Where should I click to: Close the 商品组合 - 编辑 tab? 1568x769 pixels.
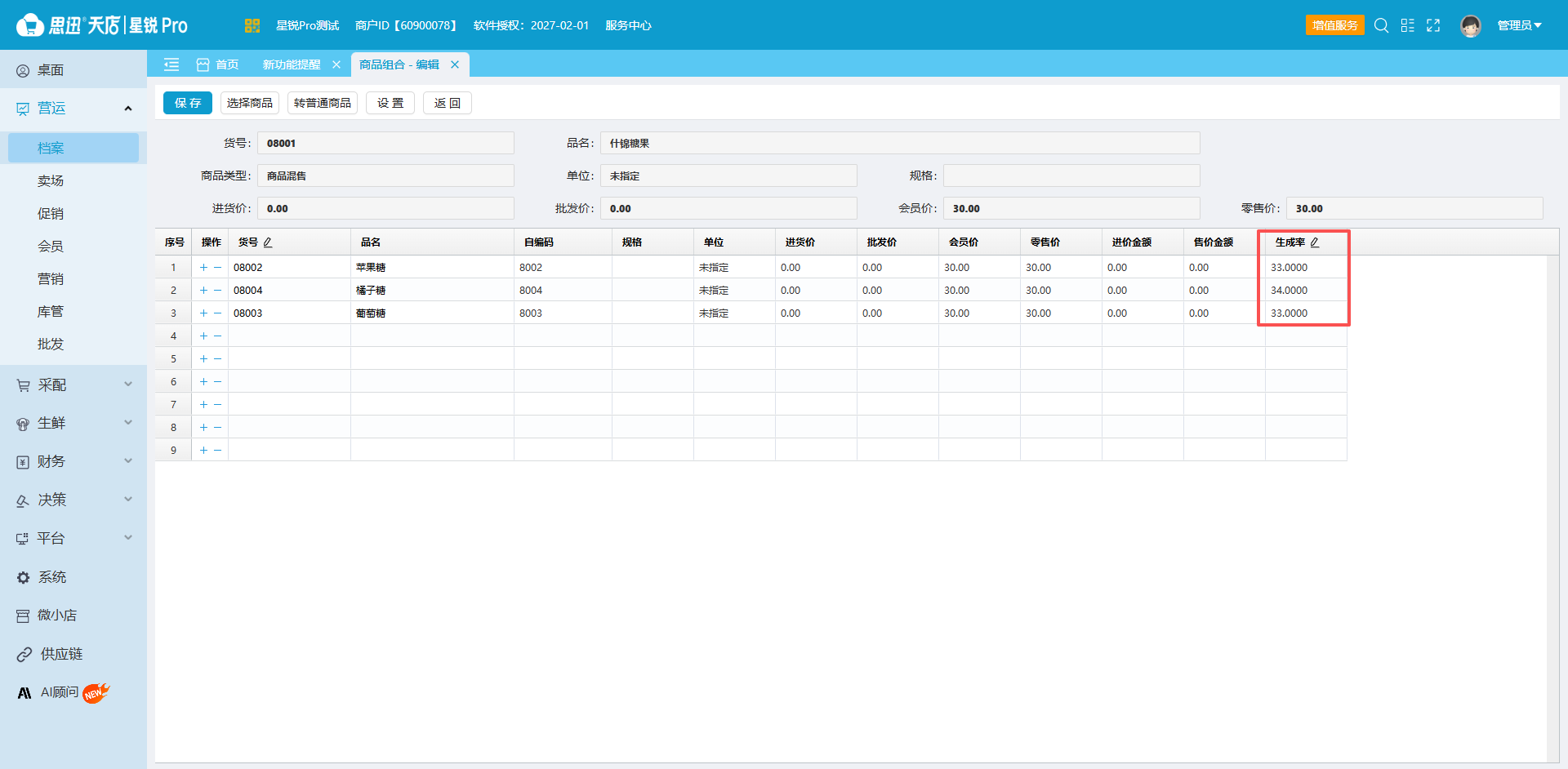click(455, 64)
